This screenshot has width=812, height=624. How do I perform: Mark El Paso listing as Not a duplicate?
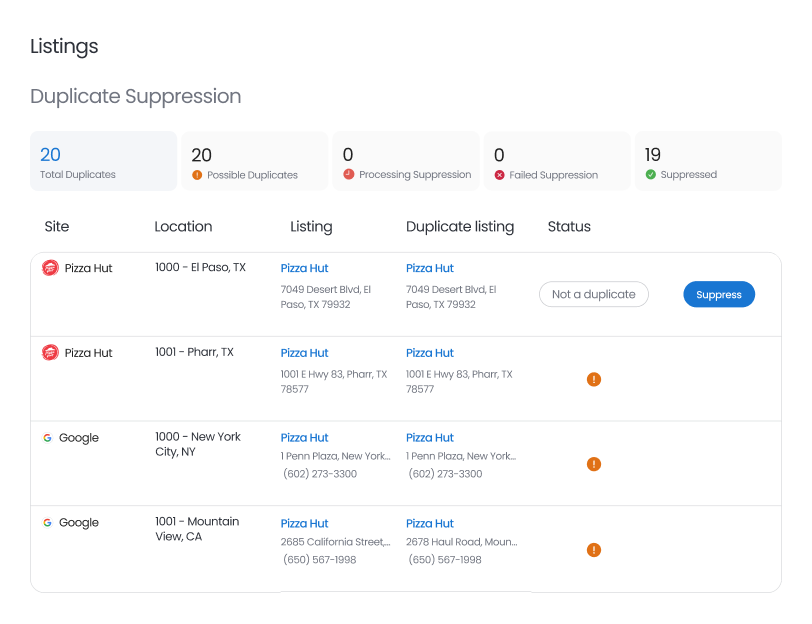pos(594,294)
